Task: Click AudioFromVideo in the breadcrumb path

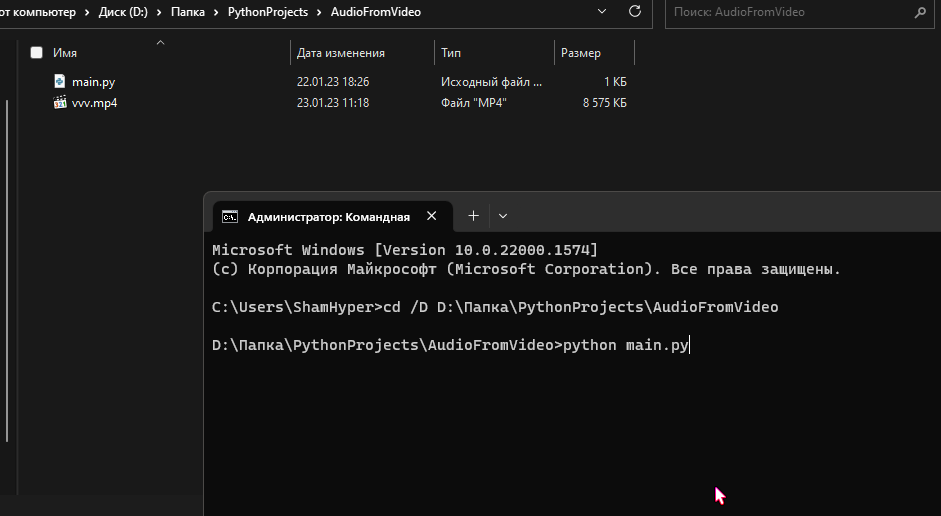Action: pos(376,12)
